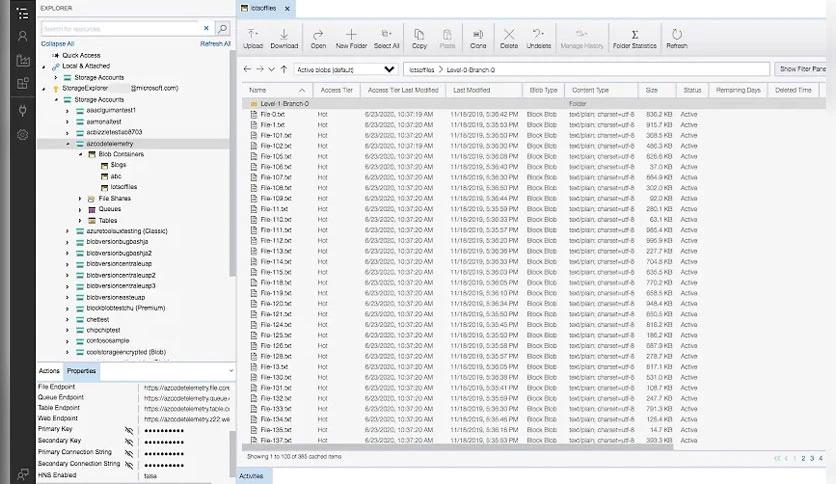Click the Refresh toolbar icon
Viewport: 836px width, 484px height.
[676, 38]
